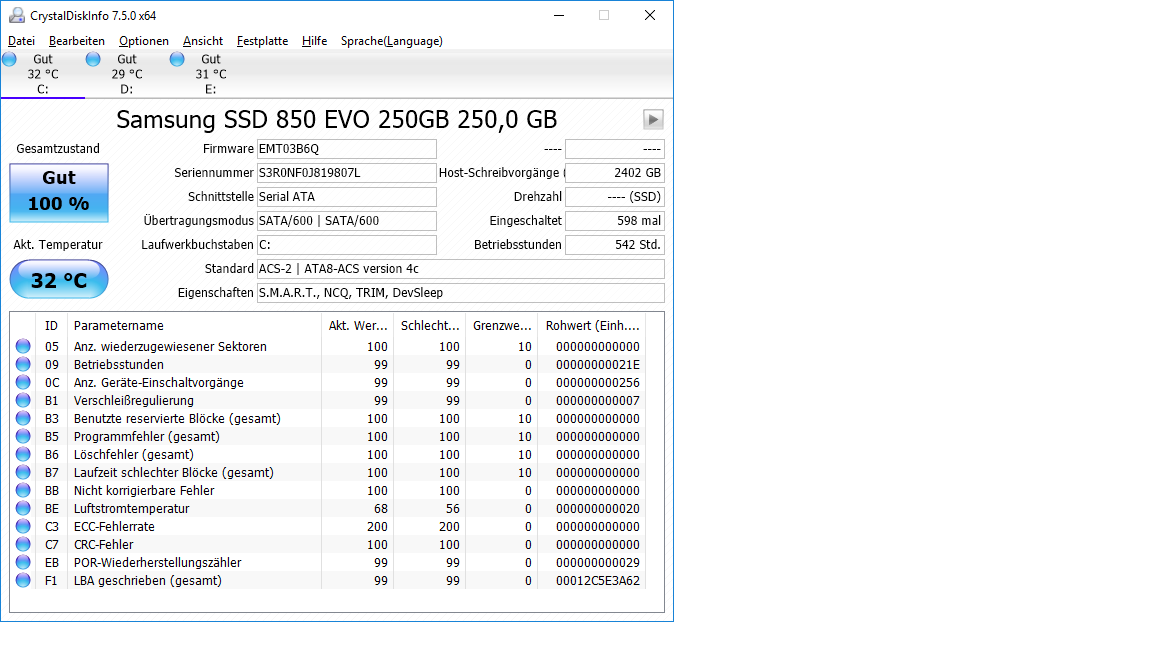Click status icon for attribute B7
1152x648 pixels.
pos(24,472)
